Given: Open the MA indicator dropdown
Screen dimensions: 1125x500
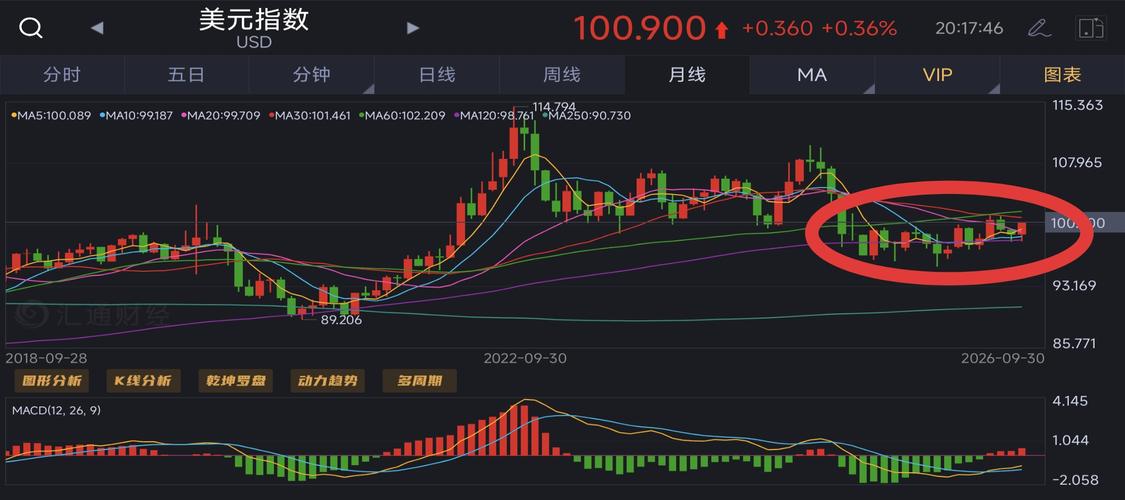Looking at the screenshot, I should 812,75.
